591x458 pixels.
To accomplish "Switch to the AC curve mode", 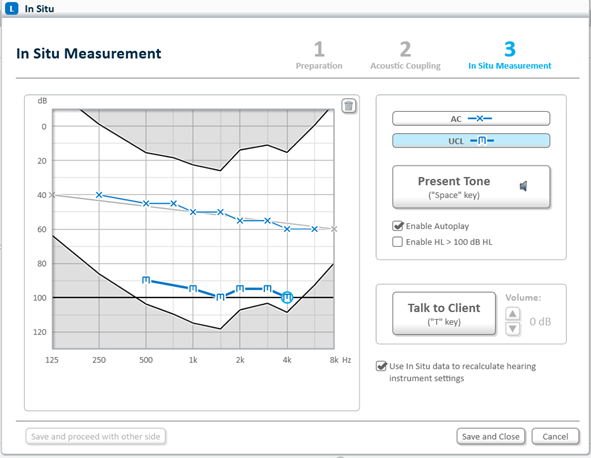I will [471, 118].
